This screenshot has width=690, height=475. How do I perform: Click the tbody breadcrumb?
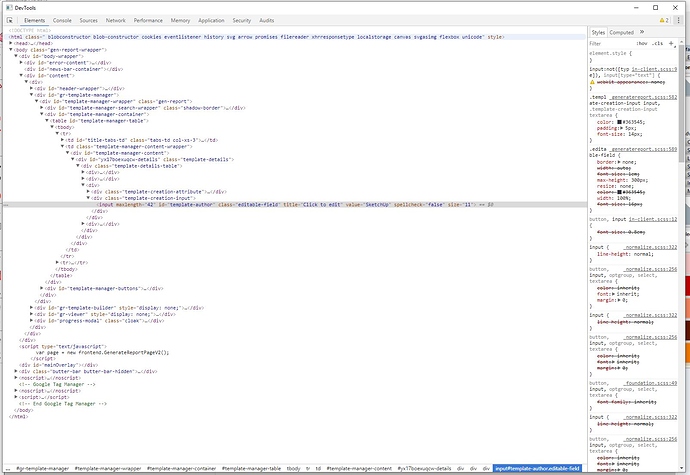pos(294,468)
